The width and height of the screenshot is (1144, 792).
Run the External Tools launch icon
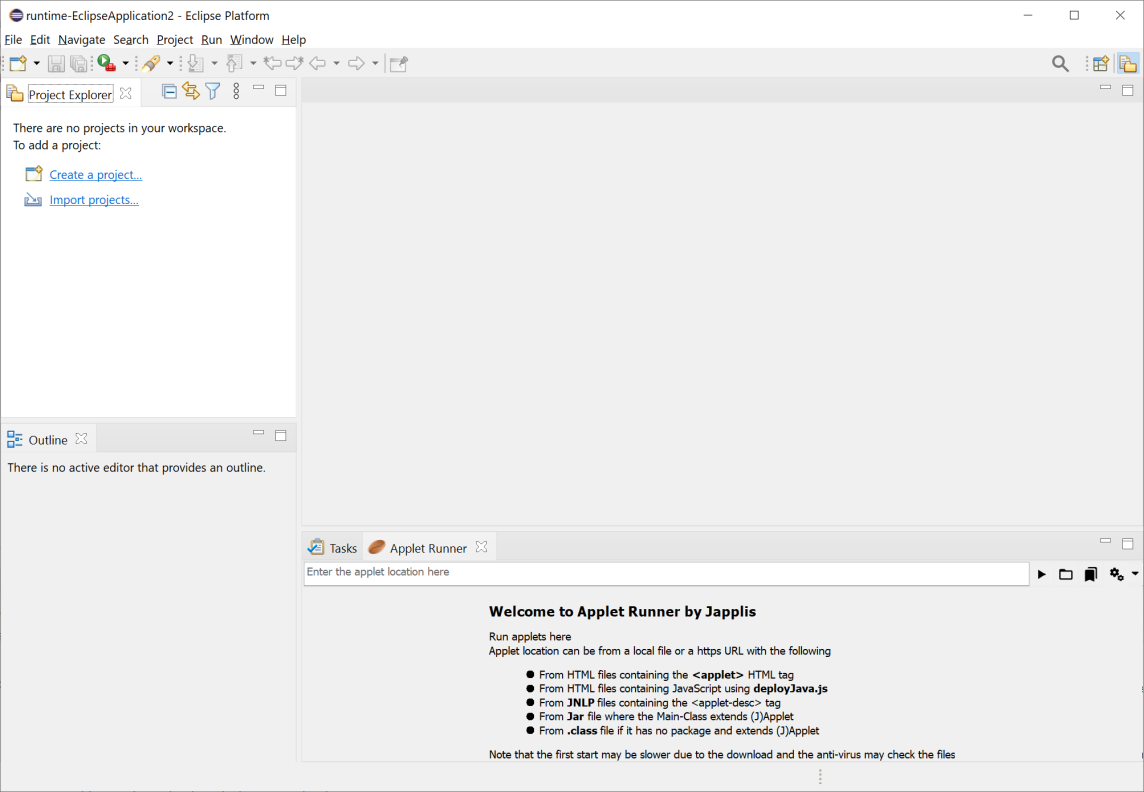(107, 63)
